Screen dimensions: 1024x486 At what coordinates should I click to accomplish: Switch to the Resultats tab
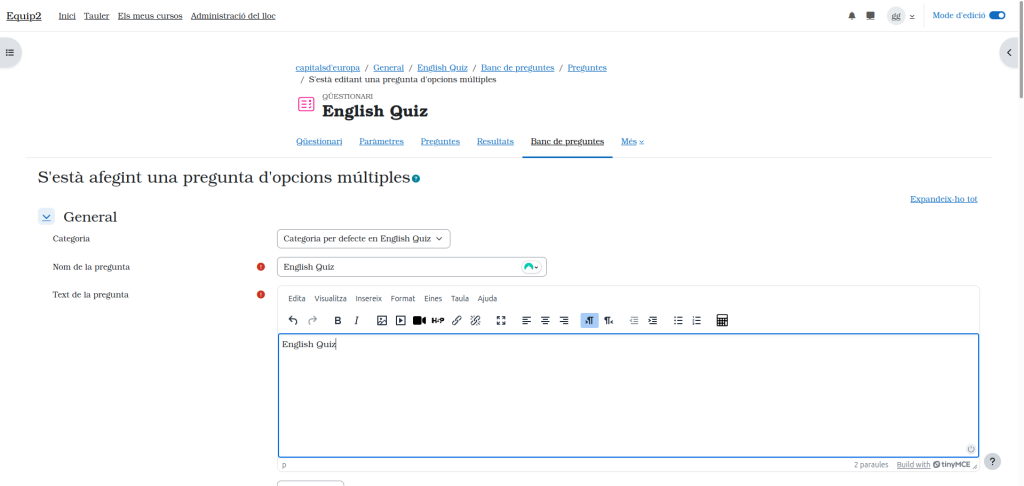(x=495, y=142)
